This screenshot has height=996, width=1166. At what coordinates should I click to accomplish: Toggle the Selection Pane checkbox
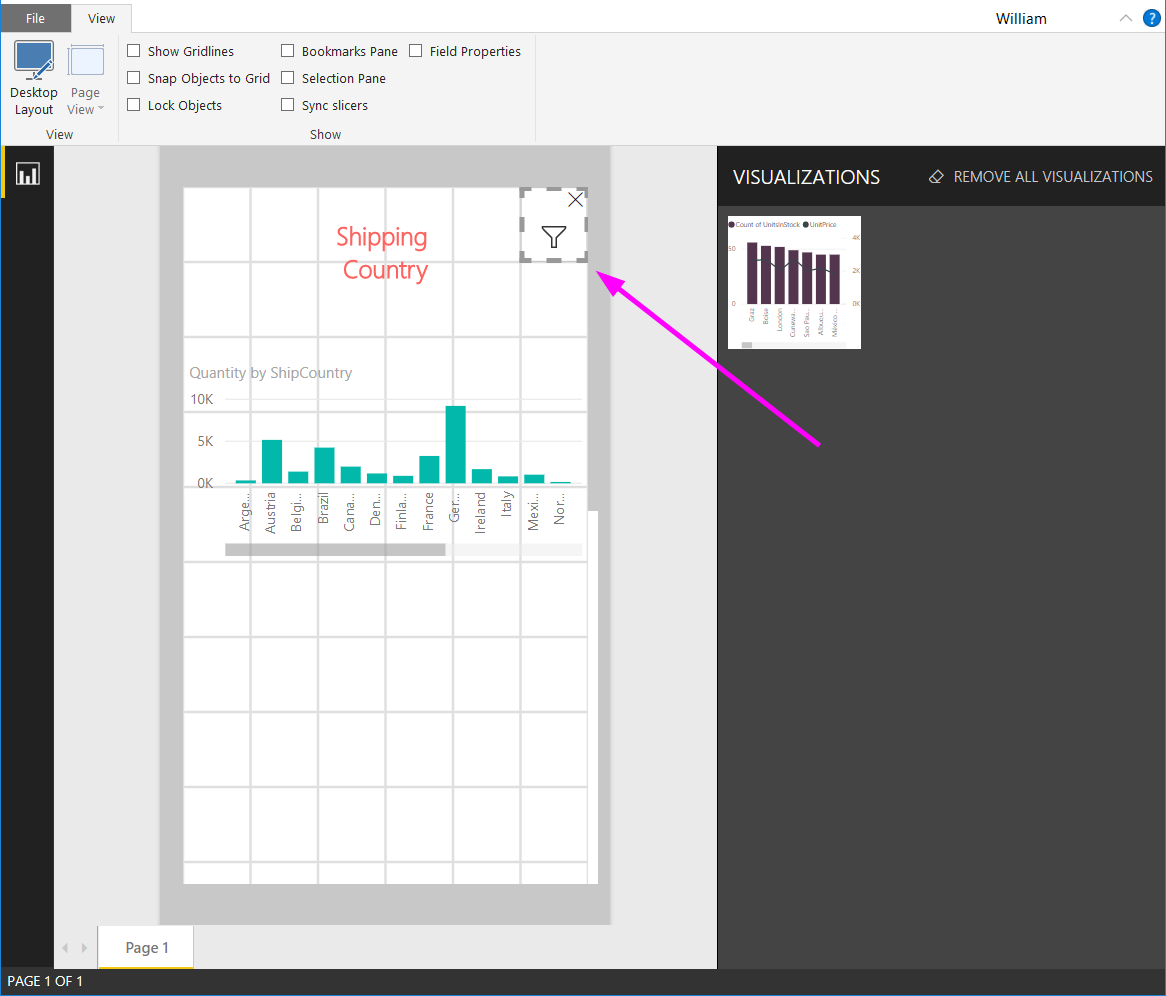click(x=288, y=77)
